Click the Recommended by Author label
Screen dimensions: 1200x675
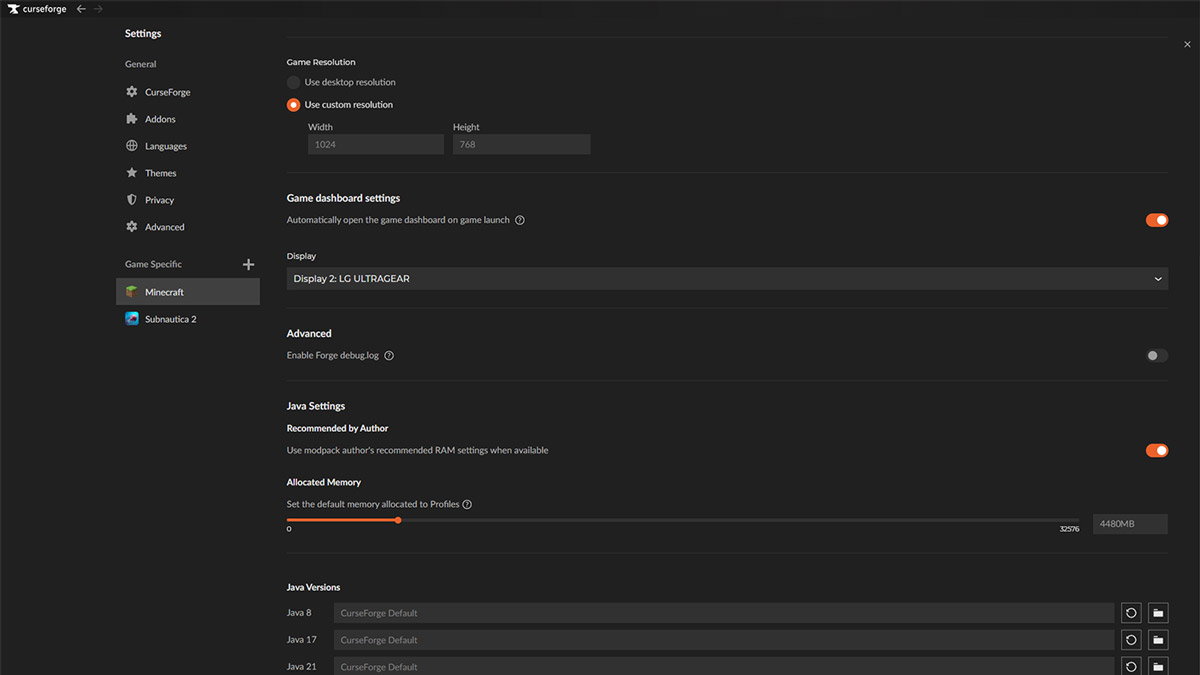[337, 428]
